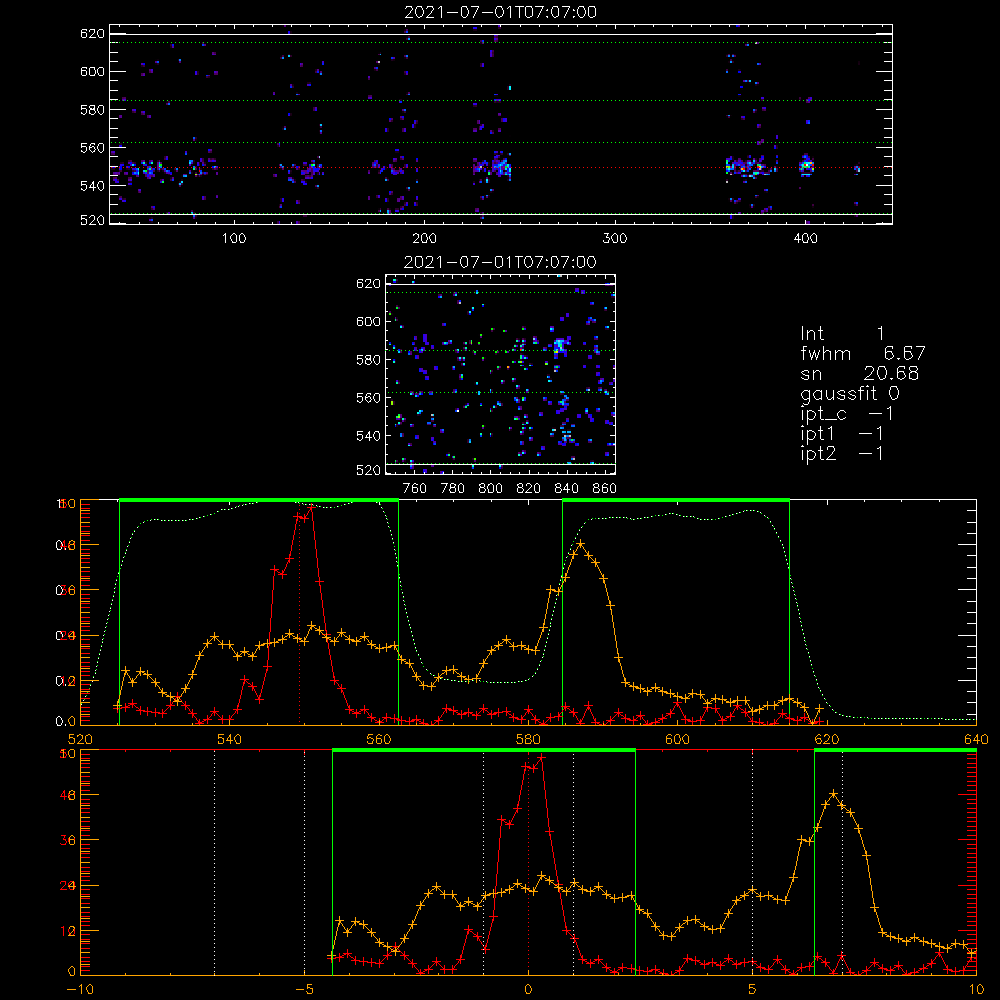Click x-axis label 5 of the bottom plot

coord(753,990)
